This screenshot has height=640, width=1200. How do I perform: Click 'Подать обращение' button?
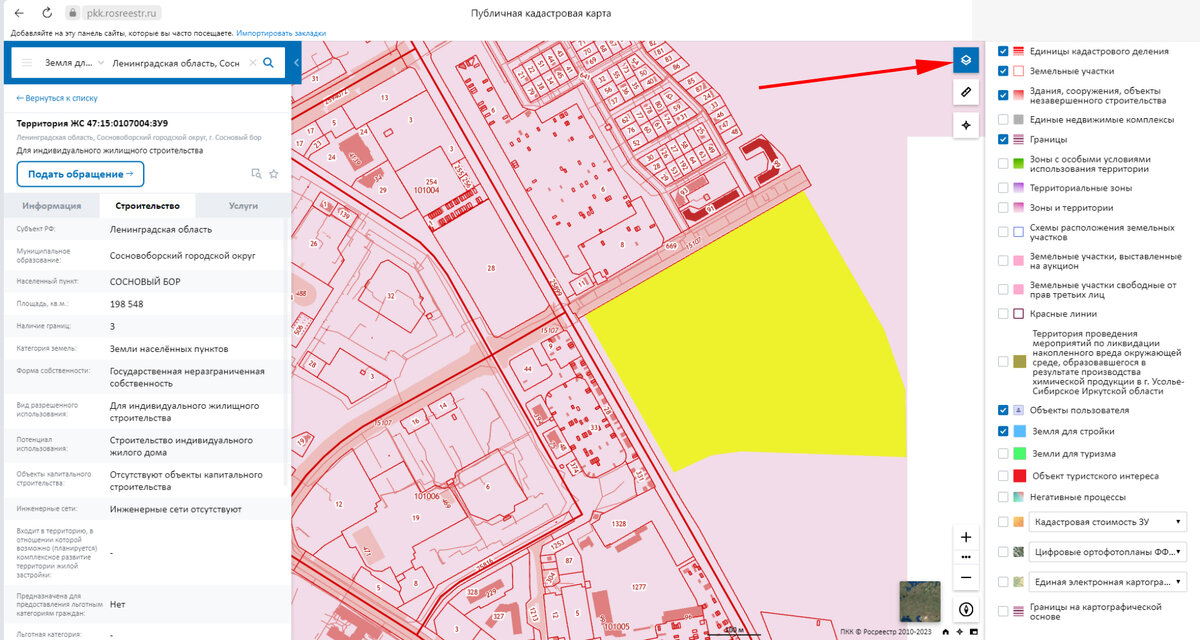(80, 174)
